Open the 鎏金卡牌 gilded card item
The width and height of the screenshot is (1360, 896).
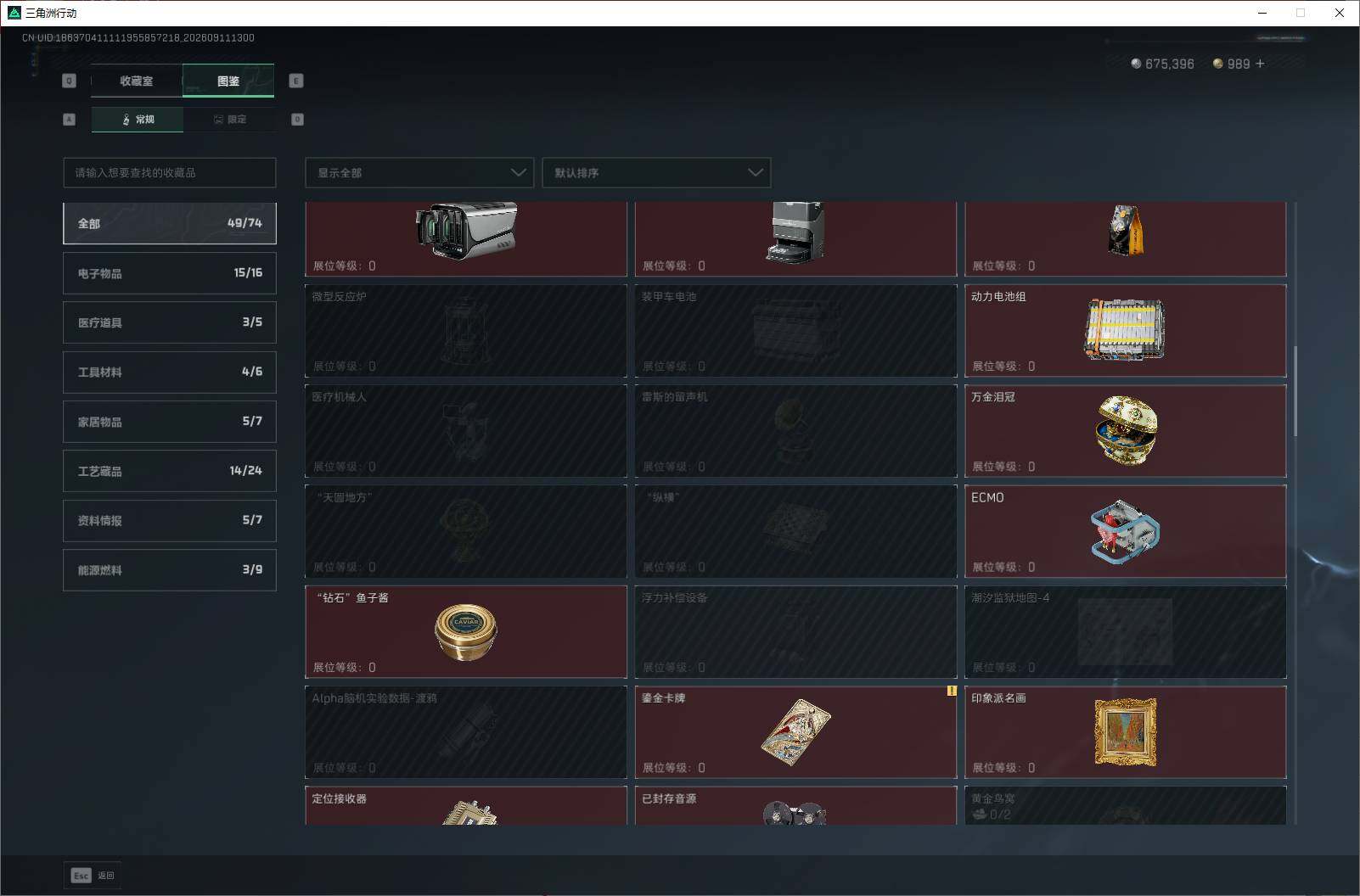click(x=795, y=732)
